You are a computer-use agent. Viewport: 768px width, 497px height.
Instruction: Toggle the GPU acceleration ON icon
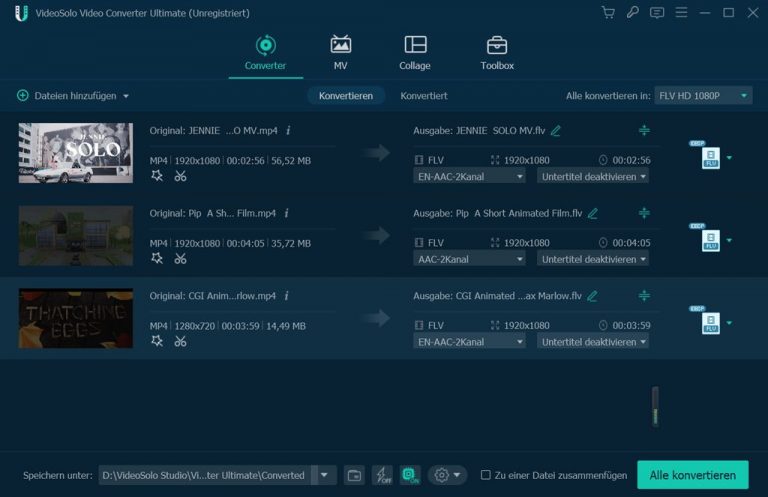(409, 475)
